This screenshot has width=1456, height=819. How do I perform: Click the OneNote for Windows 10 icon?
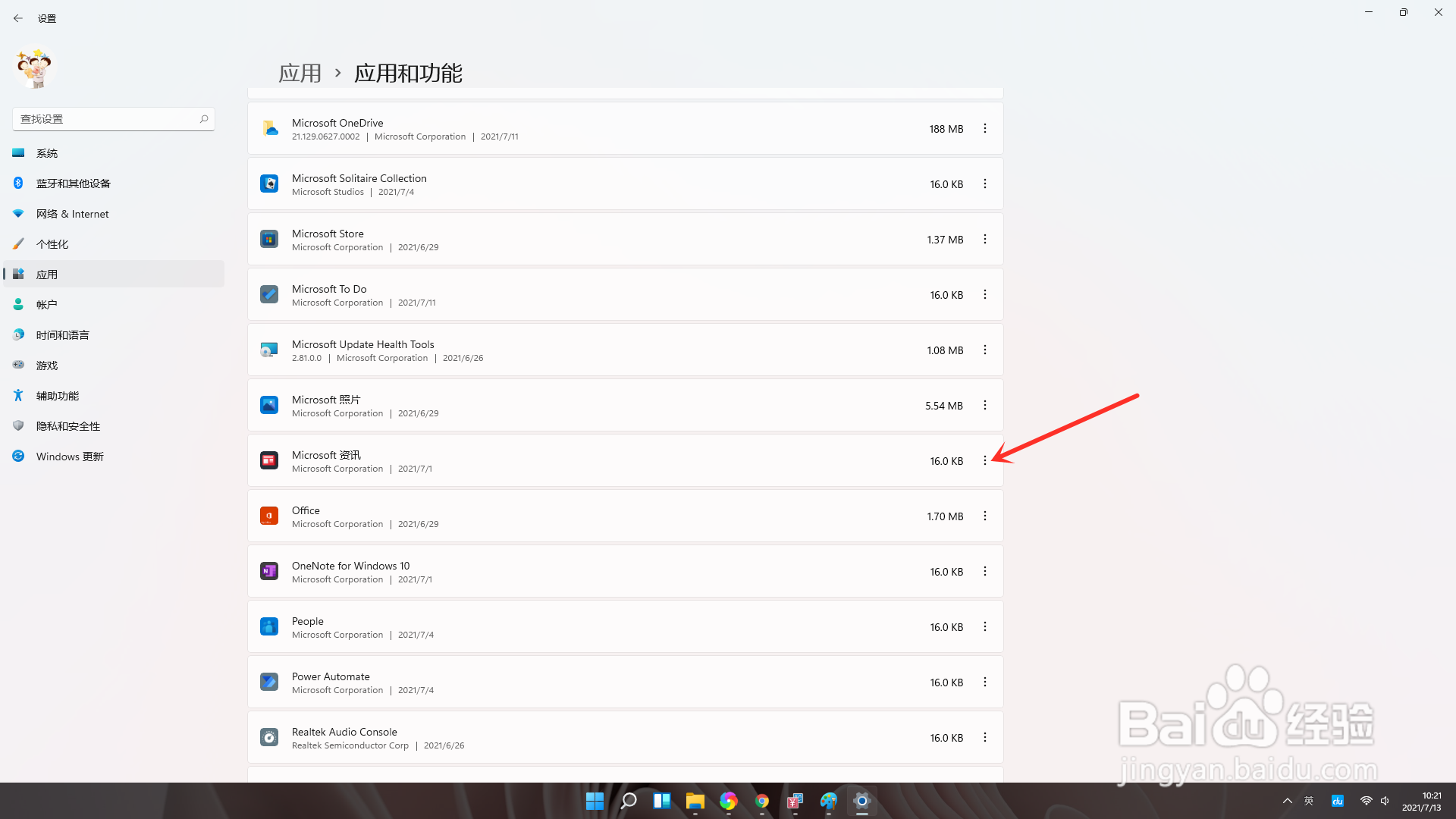269,572
